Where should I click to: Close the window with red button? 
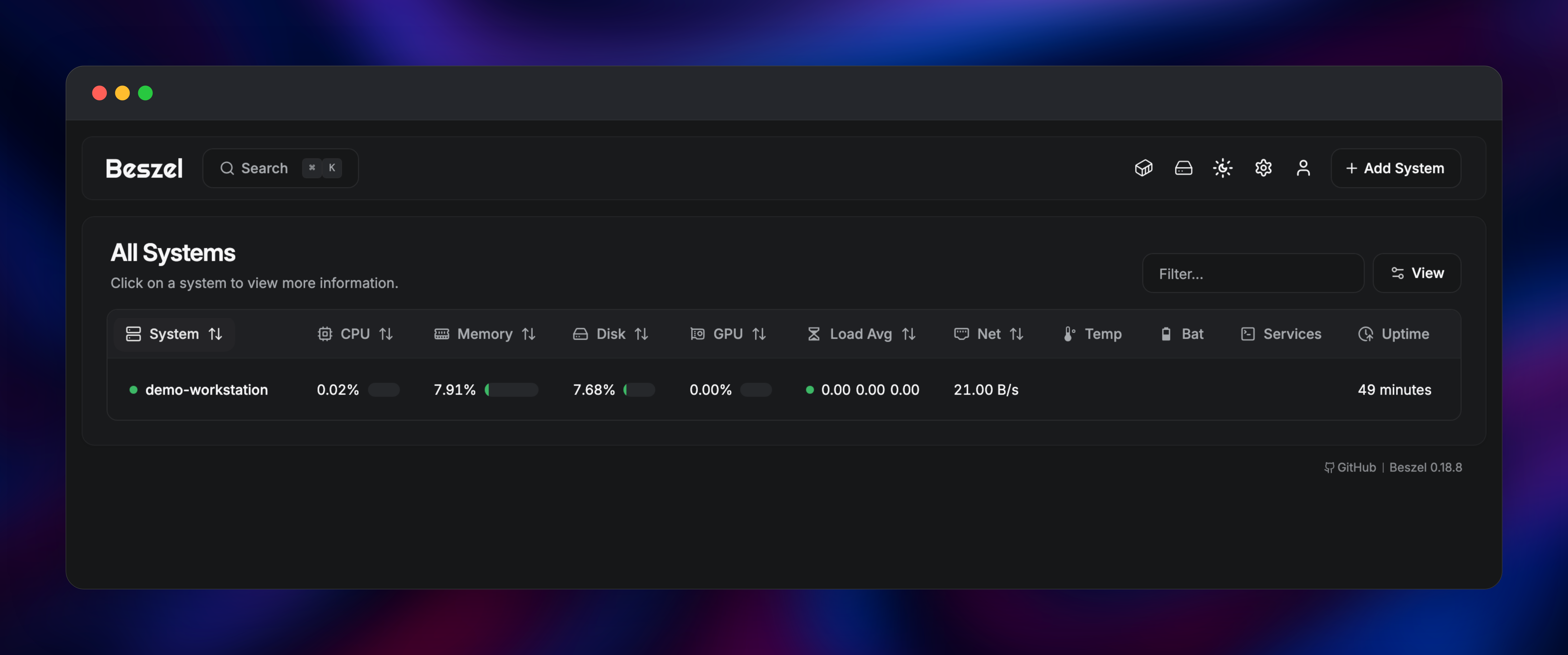[x=100, y=93]
